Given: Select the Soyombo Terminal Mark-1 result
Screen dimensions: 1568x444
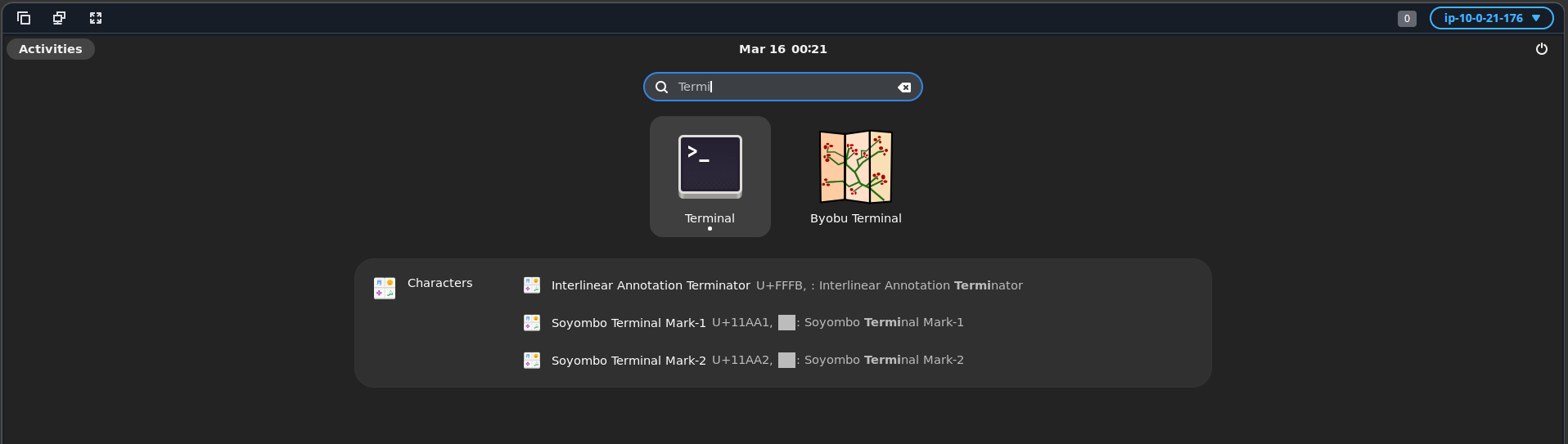Looking at the screenshot, I should click(x=628, y=323).
